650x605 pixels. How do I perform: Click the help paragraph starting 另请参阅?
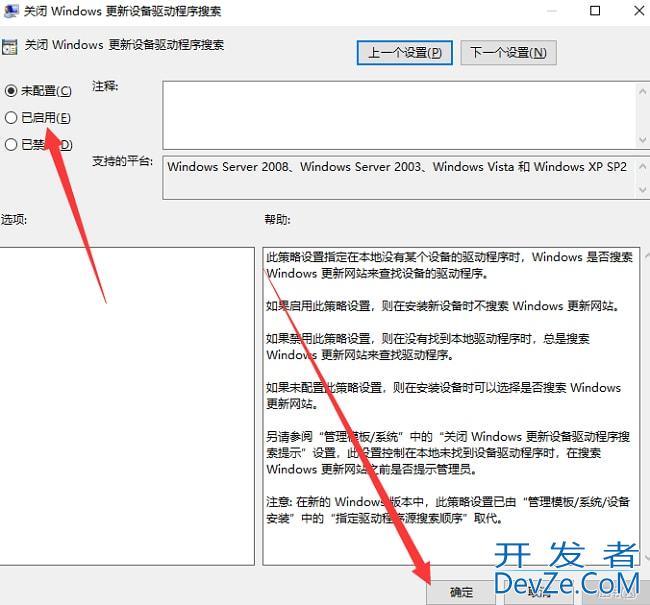[448, 452]
